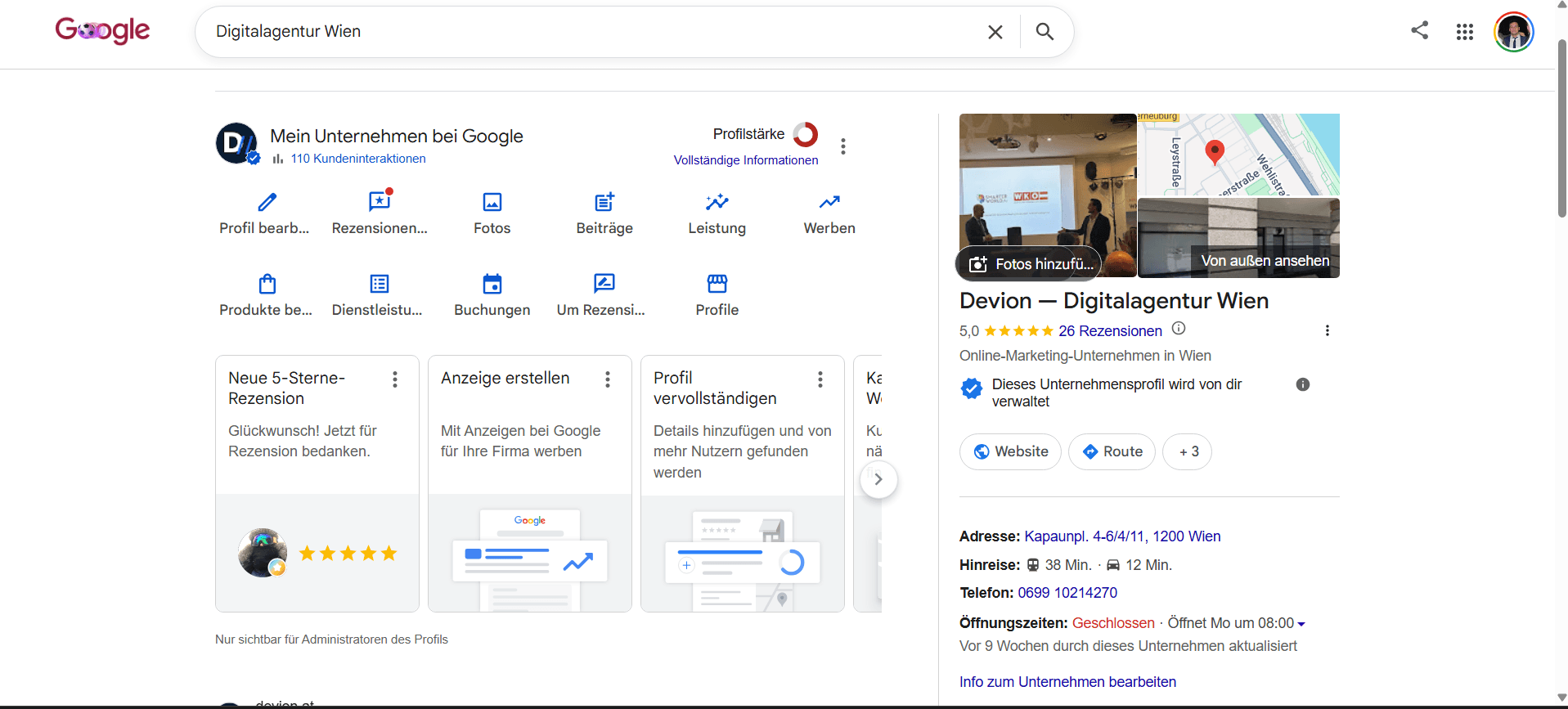
Task: Click the reviews info icon
Action: (x=1179, y=329)
